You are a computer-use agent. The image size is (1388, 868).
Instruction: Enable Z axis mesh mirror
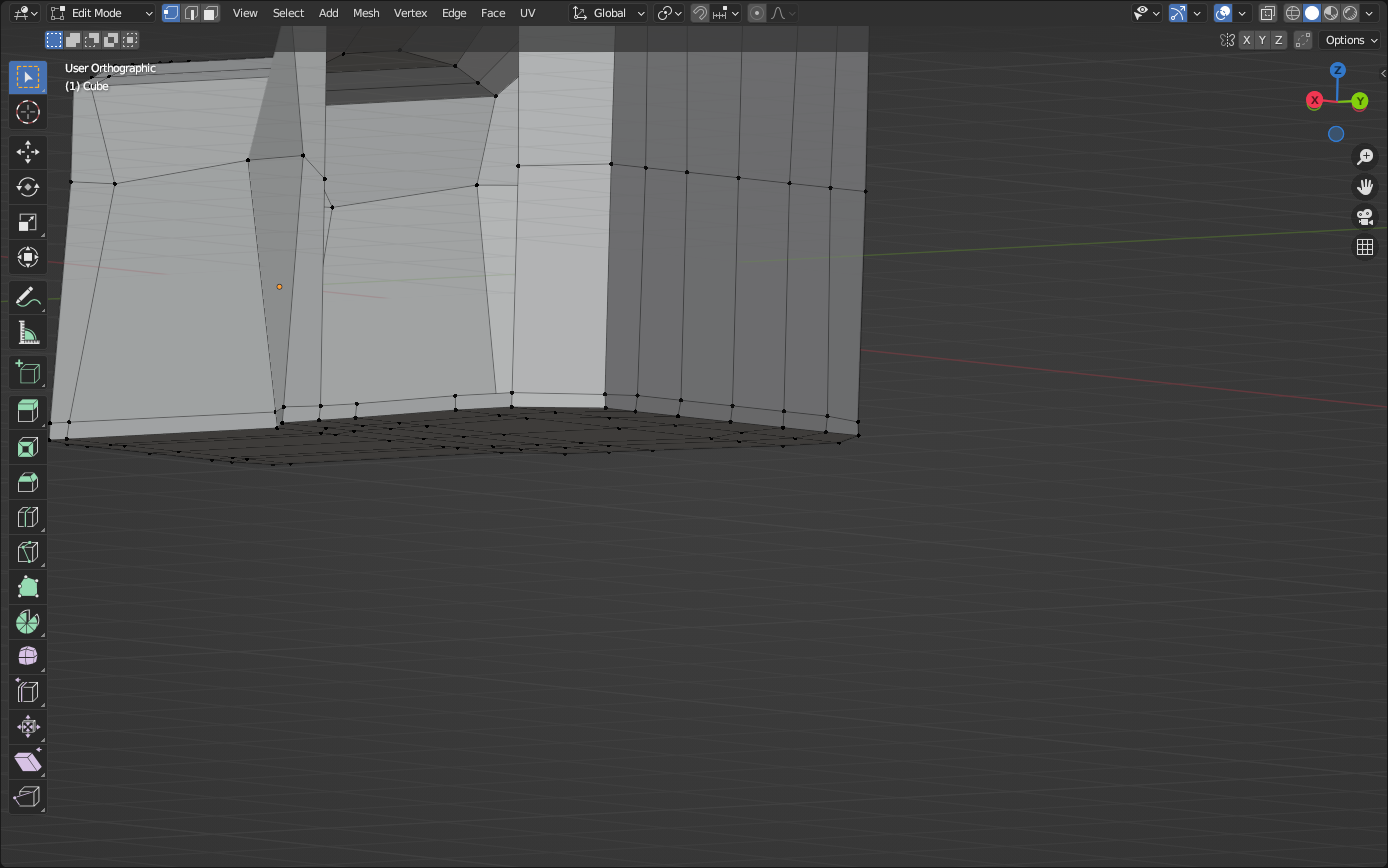1278,40
